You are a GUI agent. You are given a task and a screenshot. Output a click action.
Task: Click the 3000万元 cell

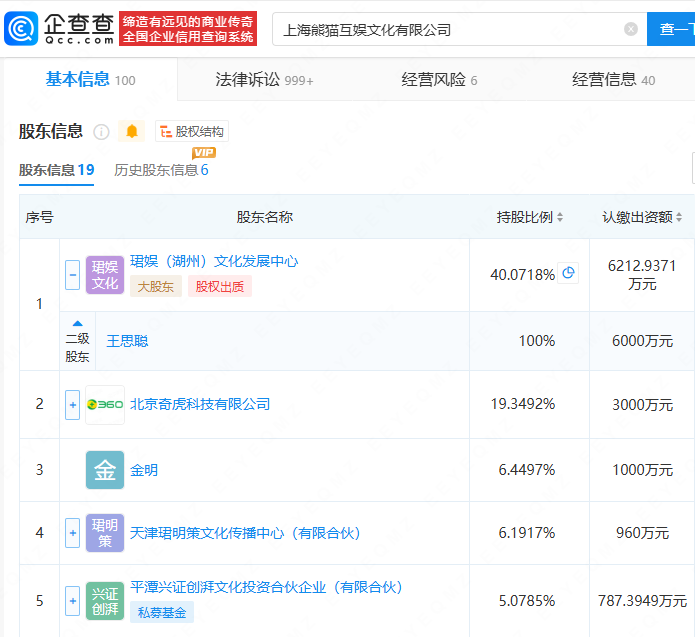click(642, 405)
